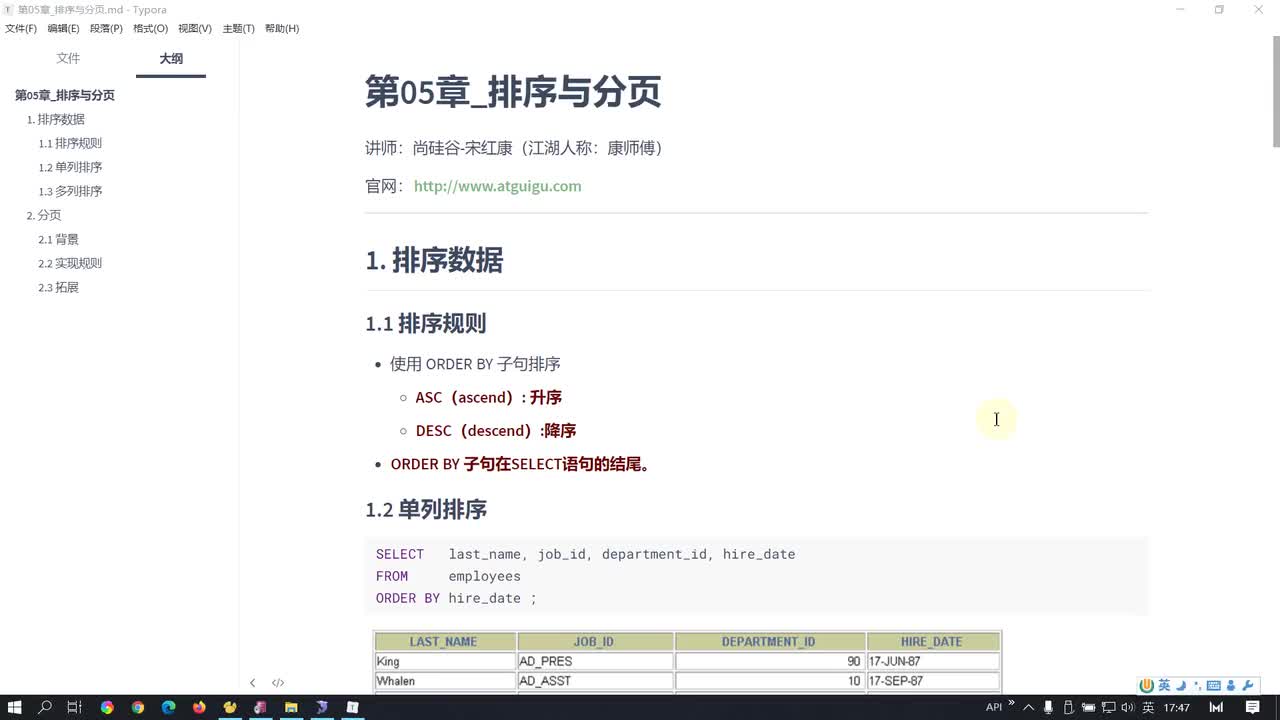Jump to outline item 2.3 拓展
1280x720 pixels.
point(58,287)
